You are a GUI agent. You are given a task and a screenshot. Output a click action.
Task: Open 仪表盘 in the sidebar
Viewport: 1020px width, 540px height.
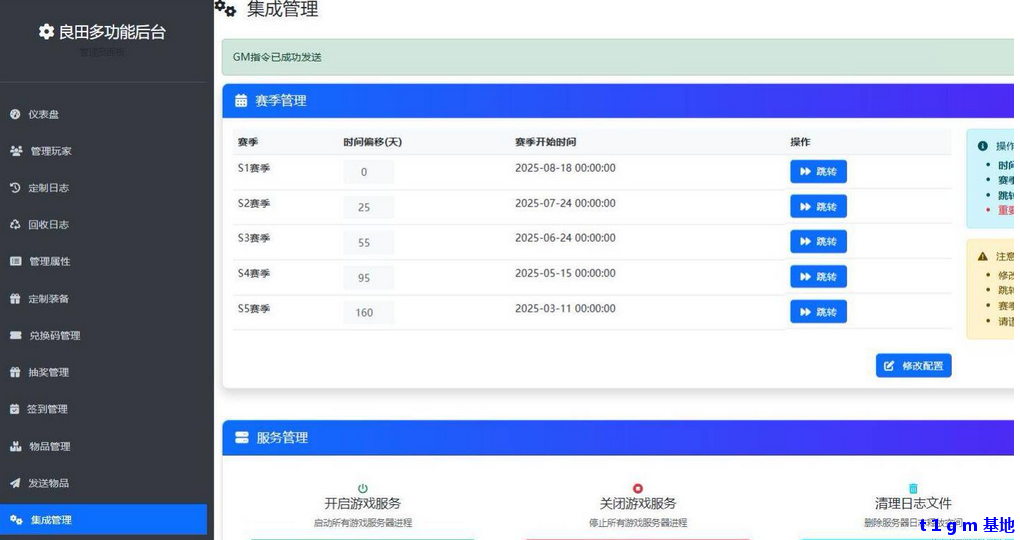(x=103, y=114)
